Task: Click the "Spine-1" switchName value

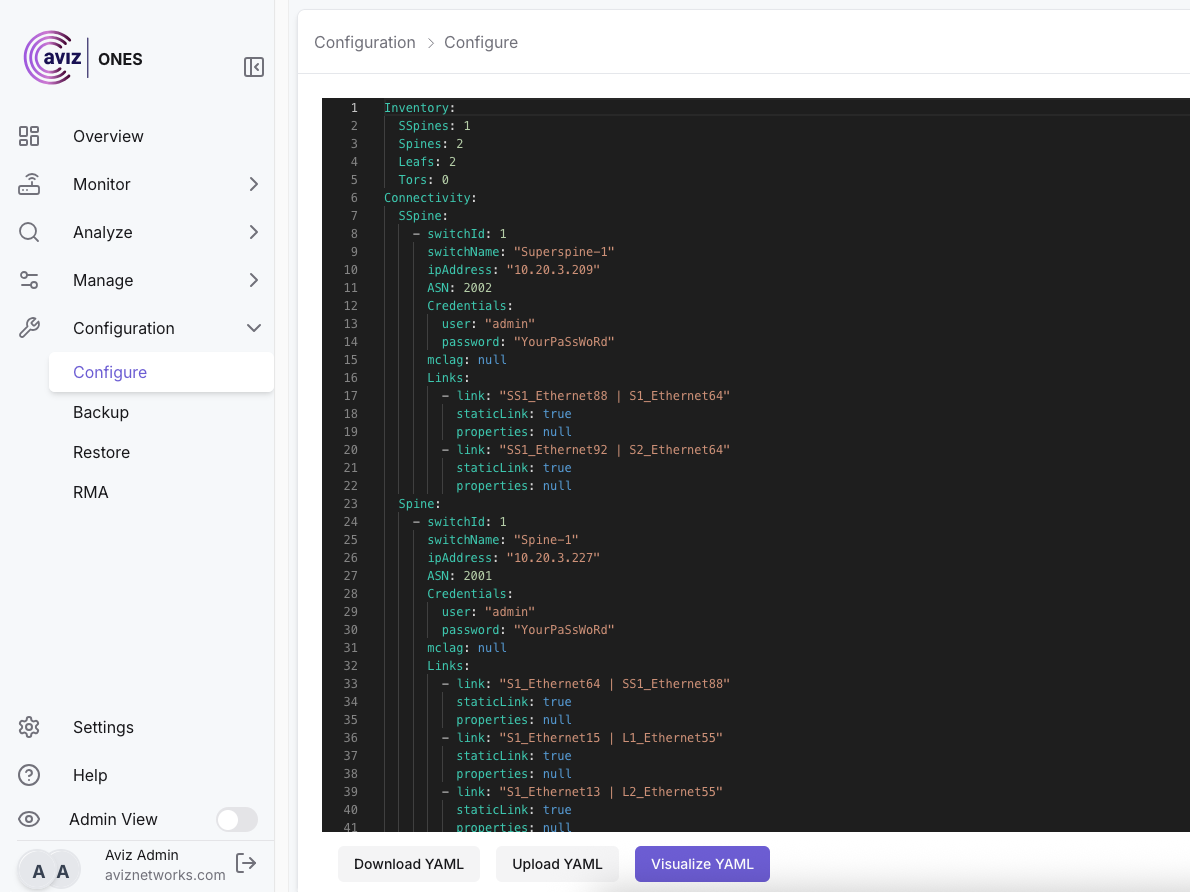Action: coord(546,540)
